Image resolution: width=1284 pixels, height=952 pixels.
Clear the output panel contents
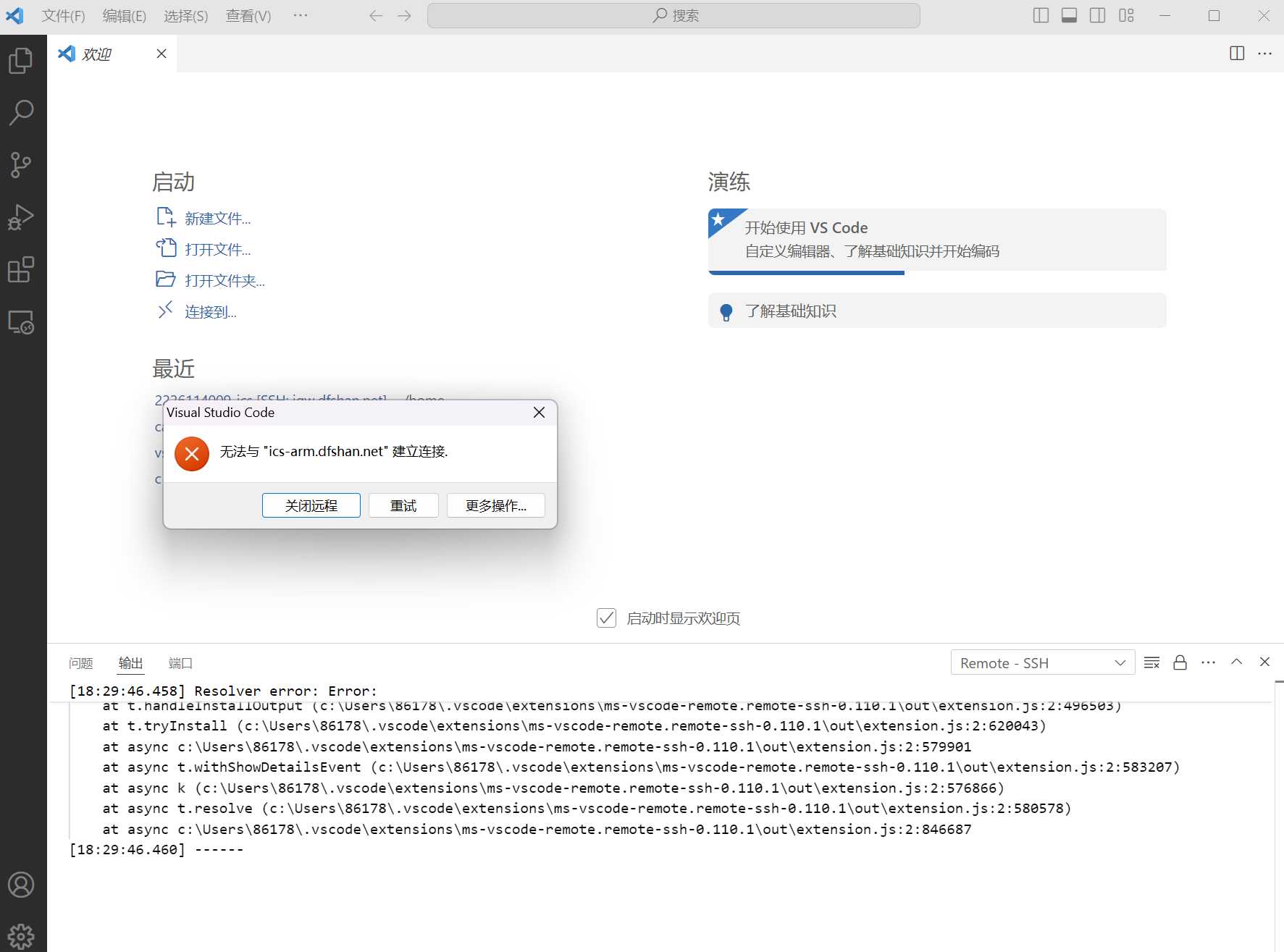pyautogui.click(x=1151, y=663)
